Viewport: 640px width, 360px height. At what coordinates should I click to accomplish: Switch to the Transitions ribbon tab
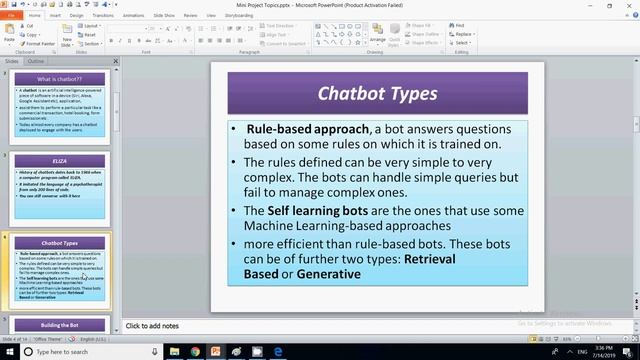click(x=103, y=16)
